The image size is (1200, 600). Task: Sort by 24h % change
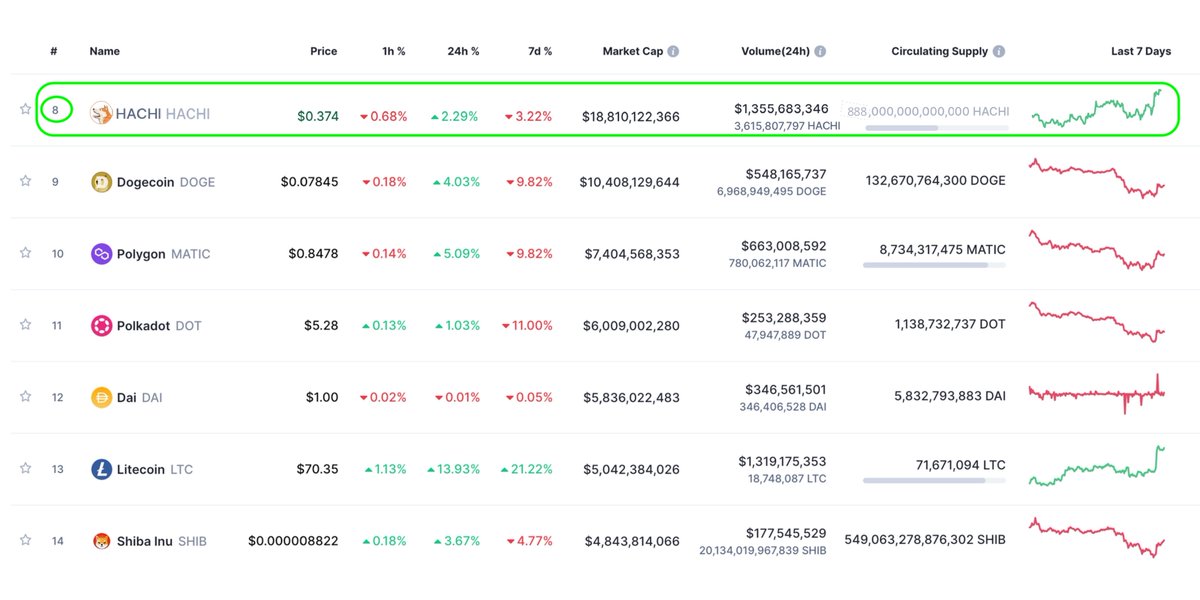pyautogui.click(x=461, y=51)
